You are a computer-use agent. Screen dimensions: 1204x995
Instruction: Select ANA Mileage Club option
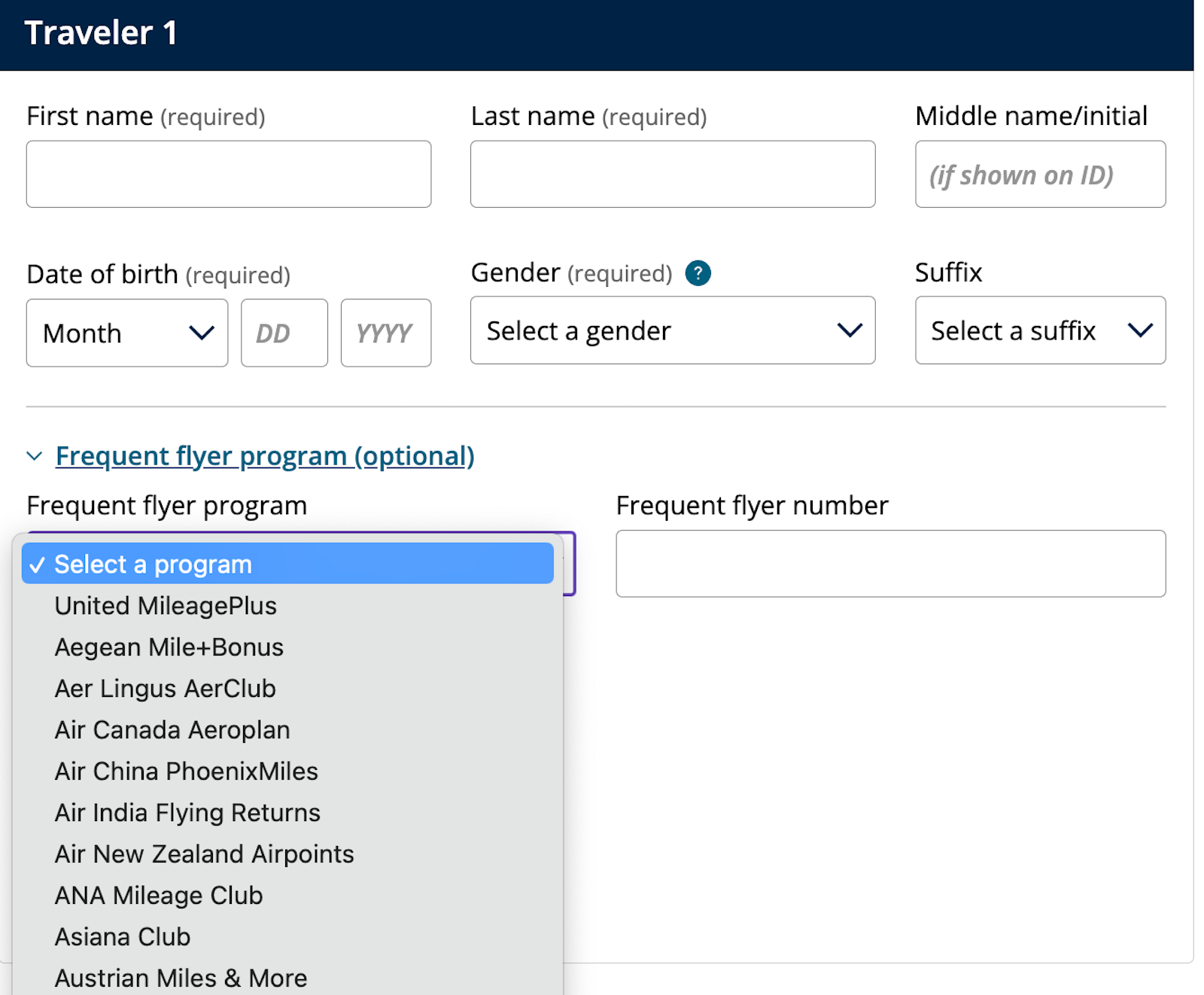pos(159,896)
